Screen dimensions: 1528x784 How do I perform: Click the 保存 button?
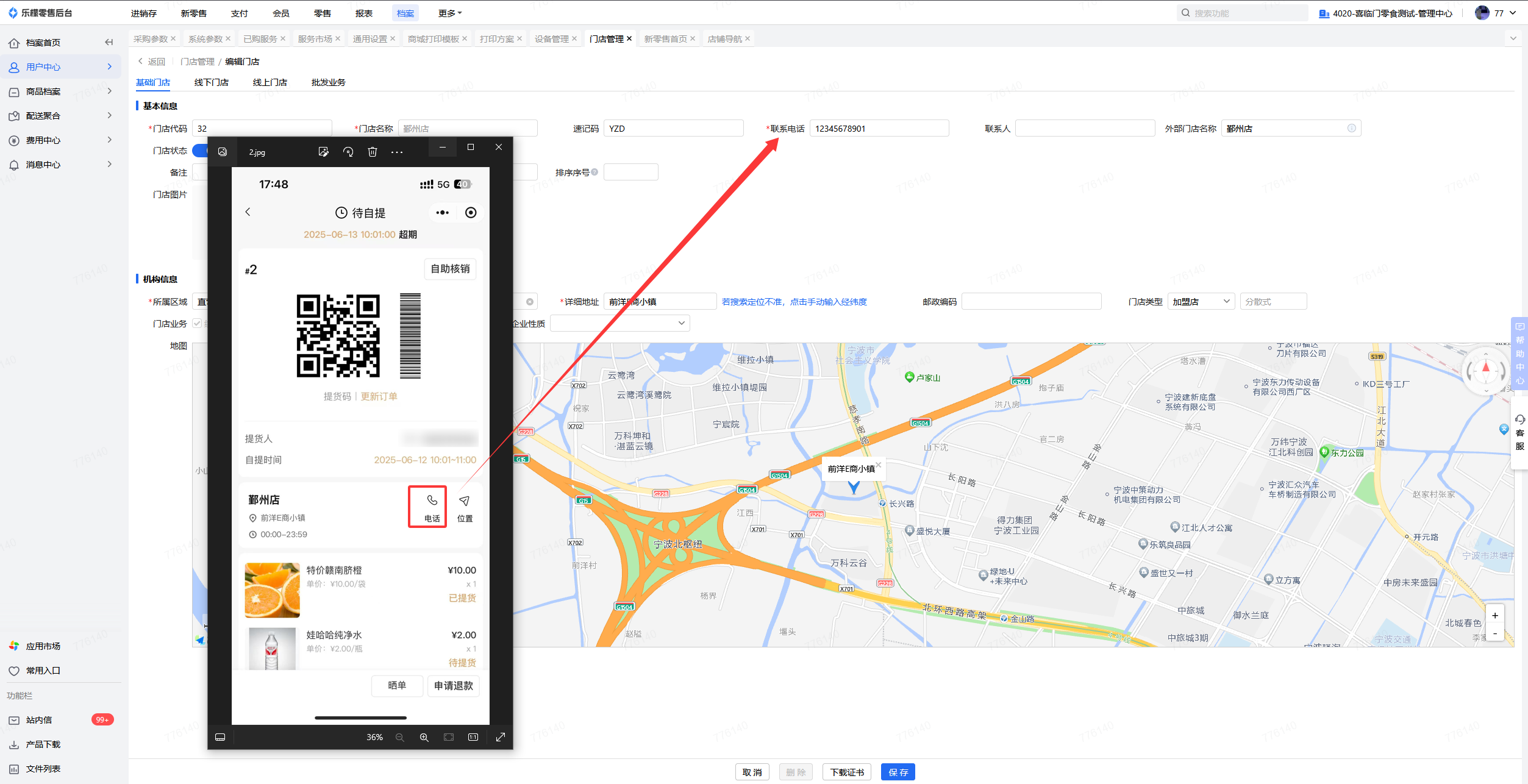click(898, 772)
